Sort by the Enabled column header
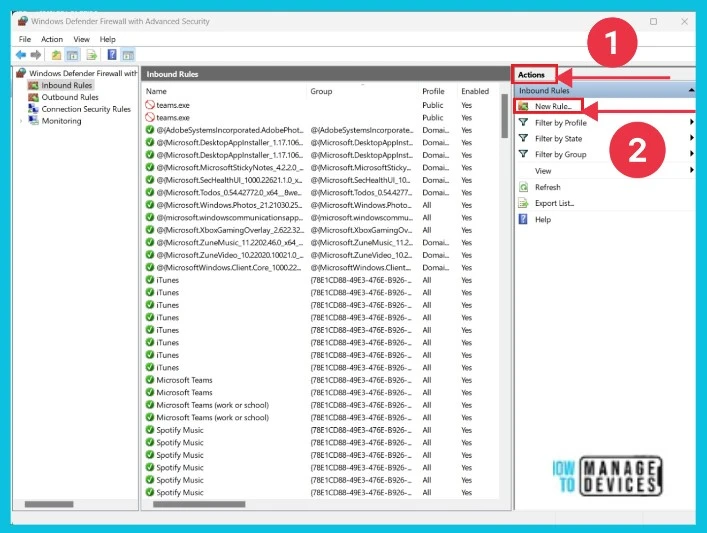 (475, 91)
